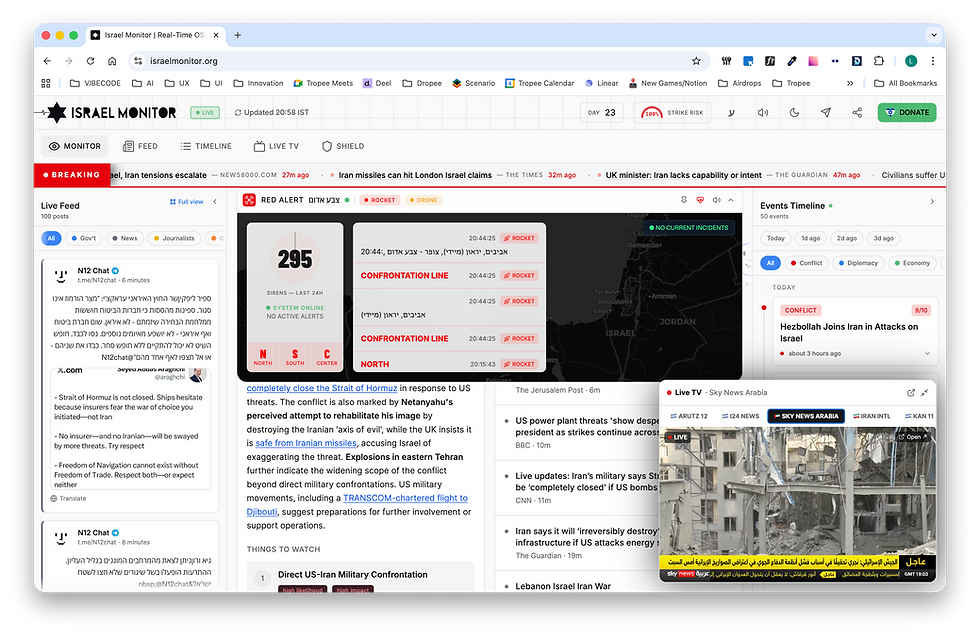Collapse the Red Alert panel chevron
This screenshot has height=637, width=980.
731,200
